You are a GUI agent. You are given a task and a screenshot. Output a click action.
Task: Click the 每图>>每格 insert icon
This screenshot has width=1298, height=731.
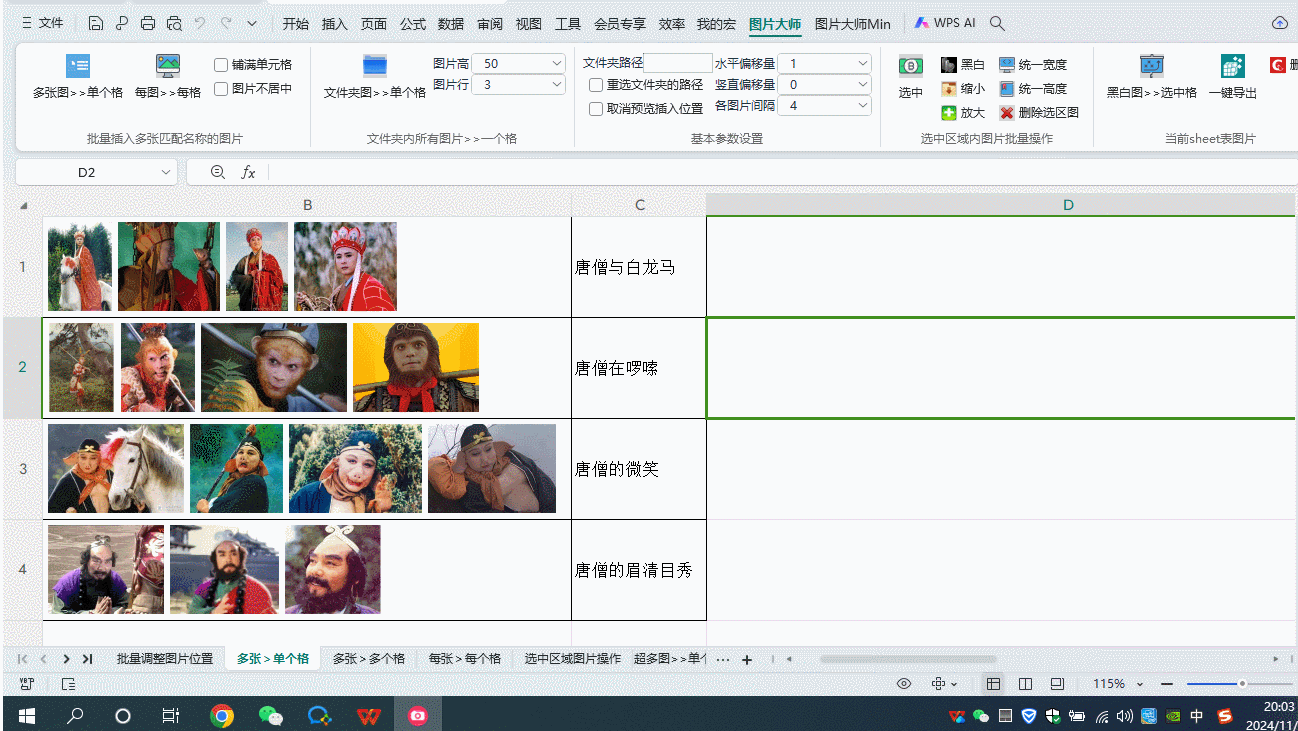point(168,66)
